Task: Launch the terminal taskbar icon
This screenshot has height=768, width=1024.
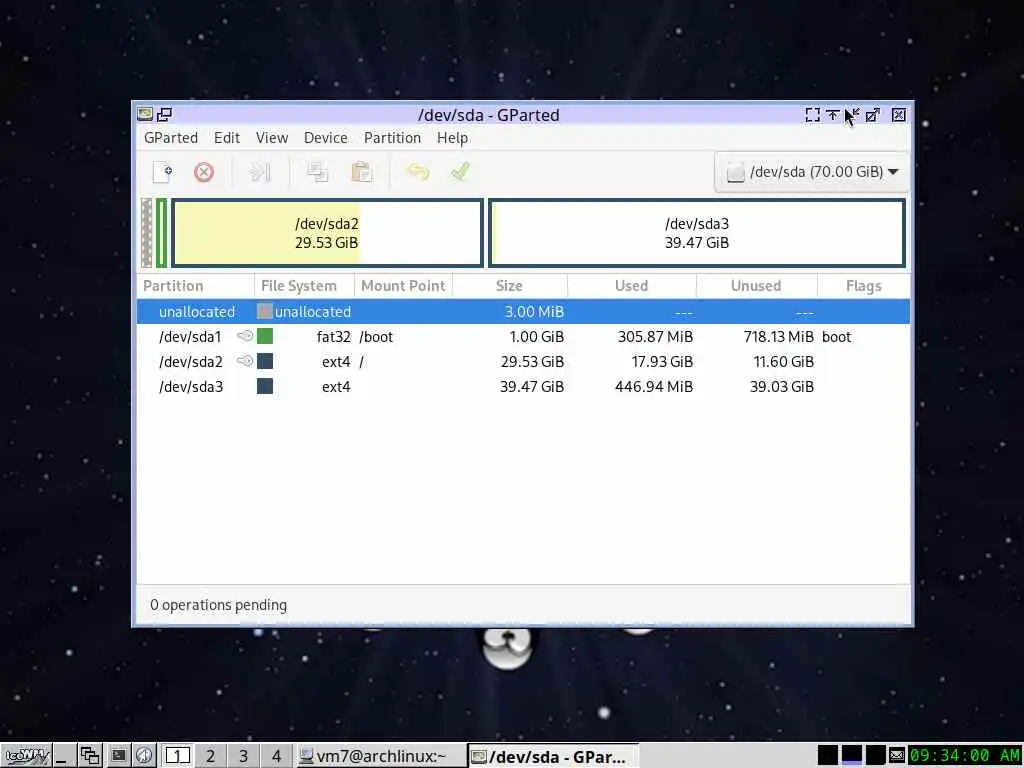Action: click(x=118, y=756)
